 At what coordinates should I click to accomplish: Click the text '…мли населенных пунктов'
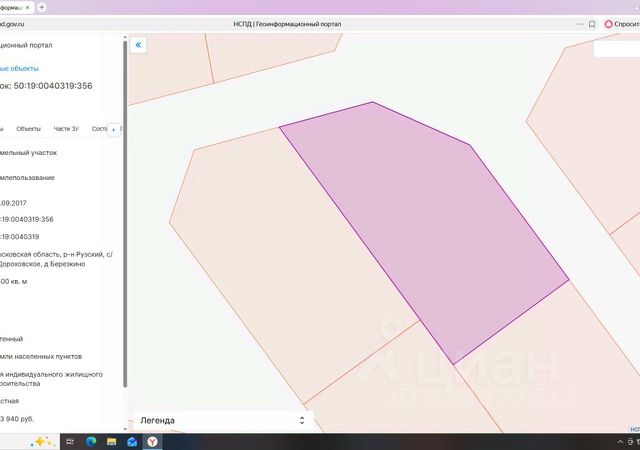tap(41, 356)
